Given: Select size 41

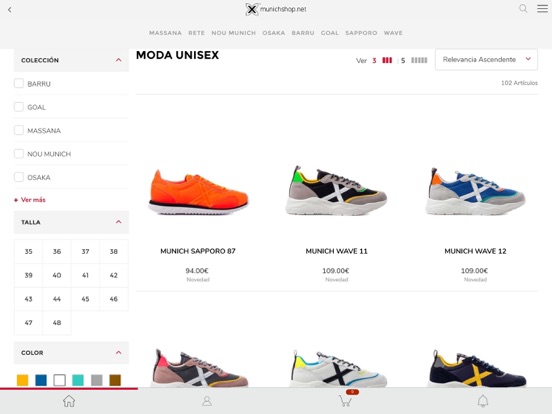Looking at the screenshot, I should click(x=86, y=275).
